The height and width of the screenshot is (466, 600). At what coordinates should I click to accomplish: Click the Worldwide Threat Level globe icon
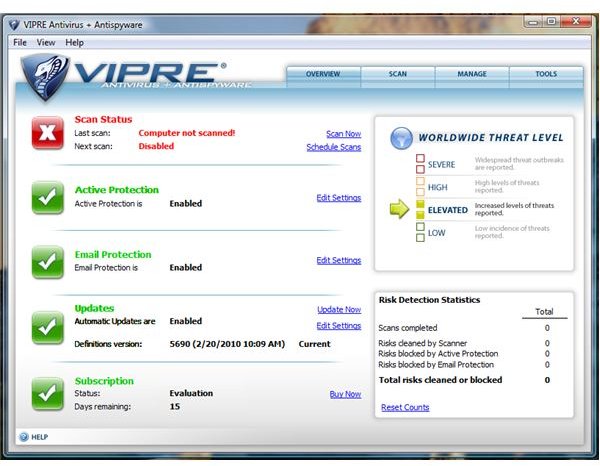(x=401, y=138)
